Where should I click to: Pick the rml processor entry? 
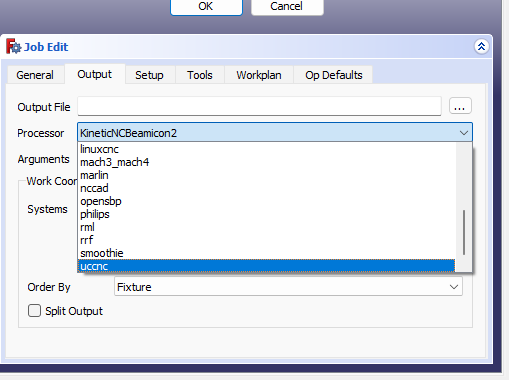(266, 227)
